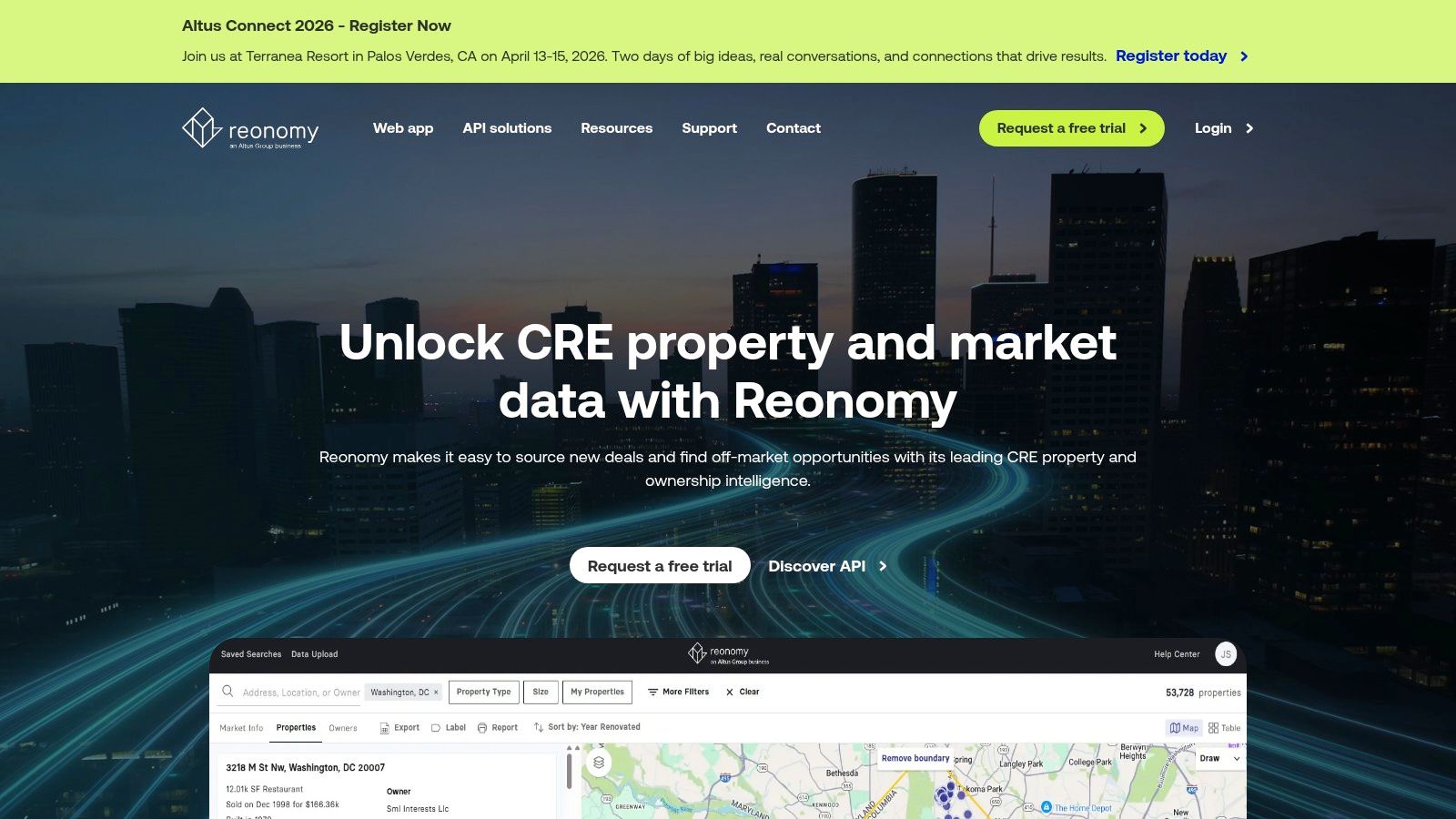This screenshot has width=1456, height=819.
Task: Follow the Discover API link
Action: click(816, 566)
